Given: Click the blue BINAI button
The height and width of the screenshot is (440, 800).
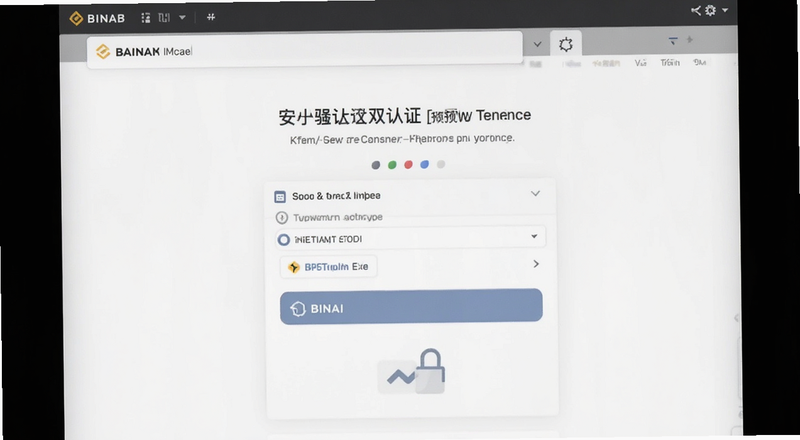Looking at the screenshot, I should click(x=411, y=306).
